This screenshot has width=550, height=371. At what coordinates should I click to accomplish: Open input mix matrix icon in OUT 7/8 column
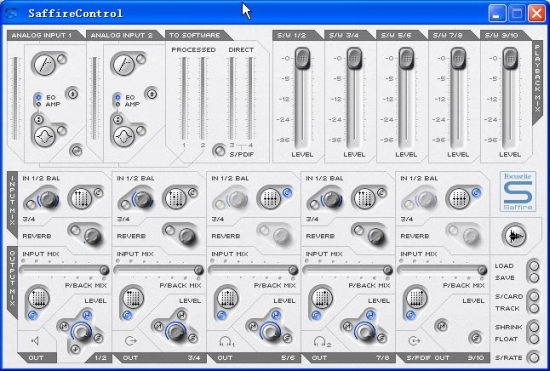(364, 198)
